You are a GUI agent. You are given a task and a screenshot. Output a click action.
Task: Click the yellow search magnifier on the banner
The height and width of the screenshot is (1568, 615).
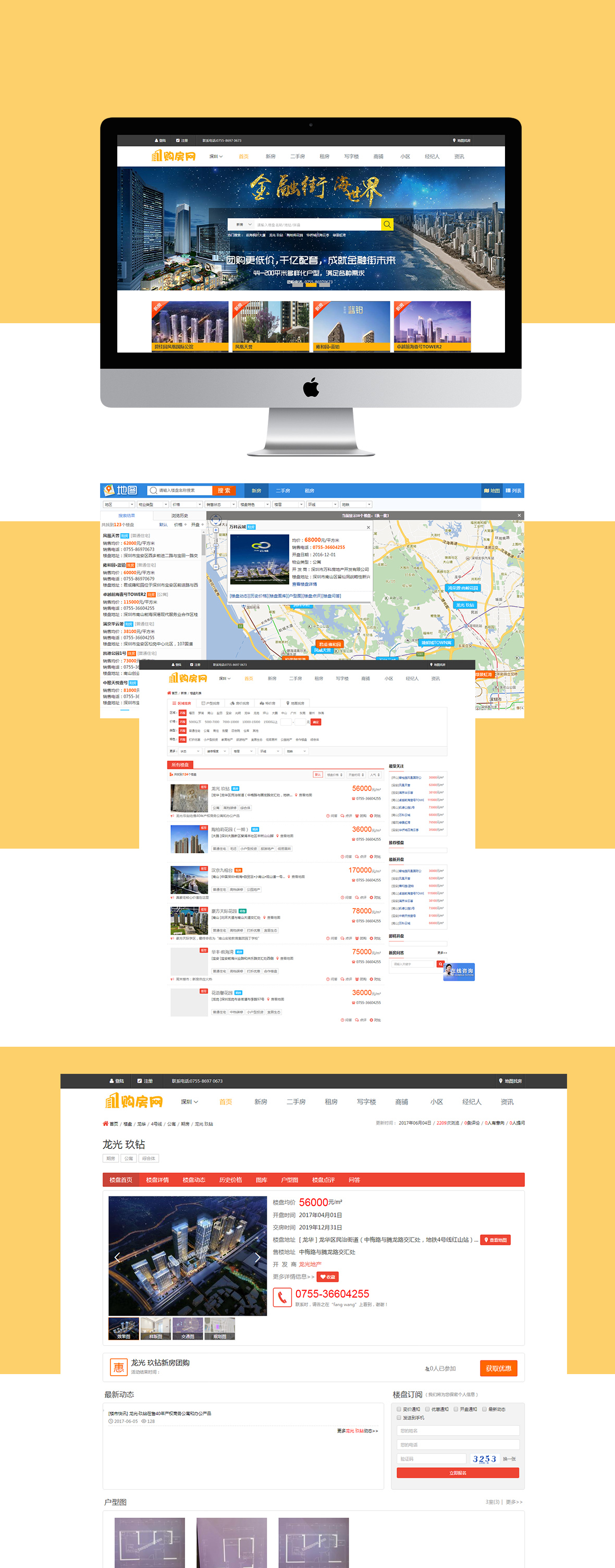coord(387,225)
